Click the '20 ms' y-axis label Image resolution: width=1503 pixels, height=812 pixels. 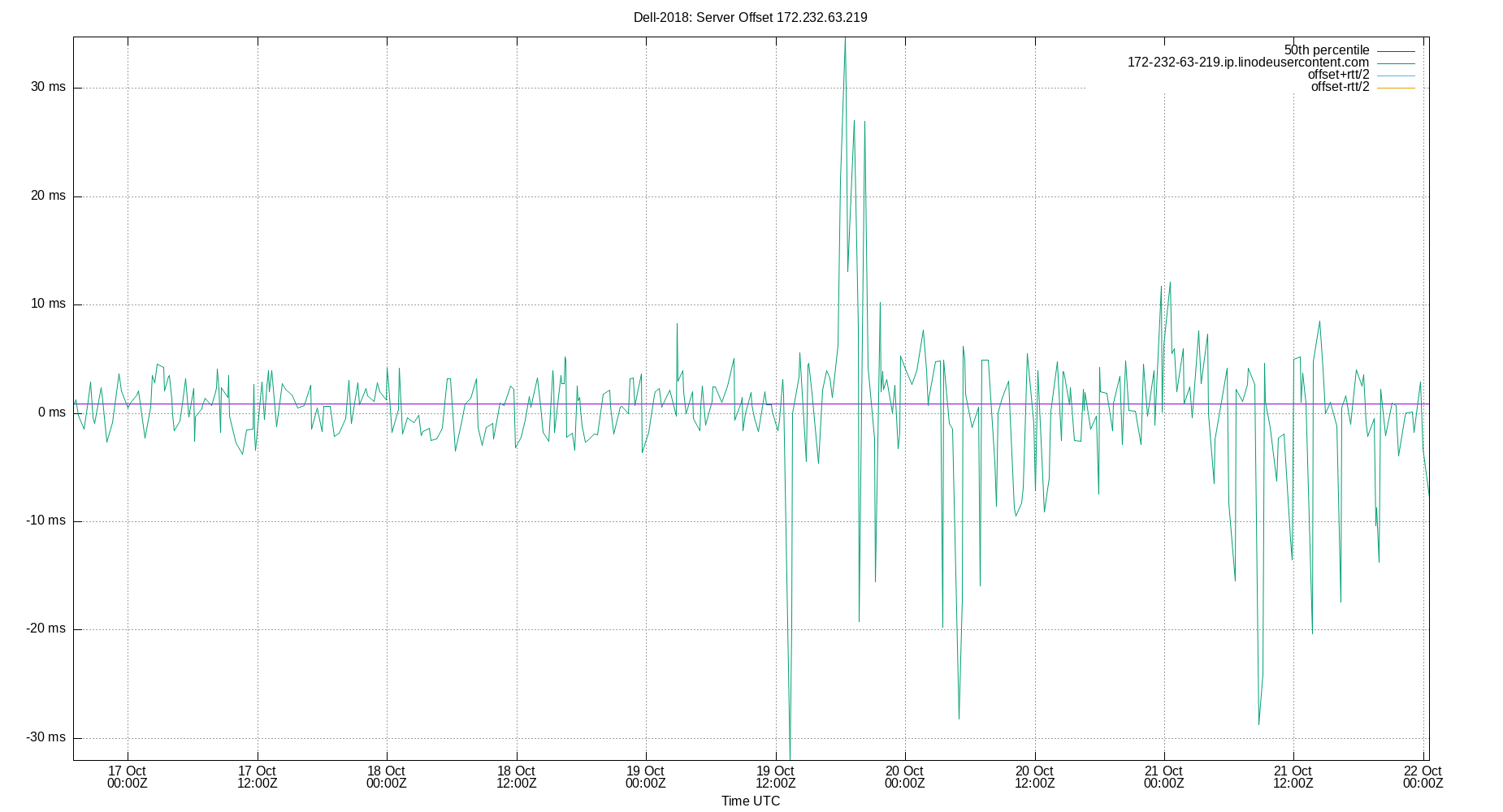tap(48, 196)
